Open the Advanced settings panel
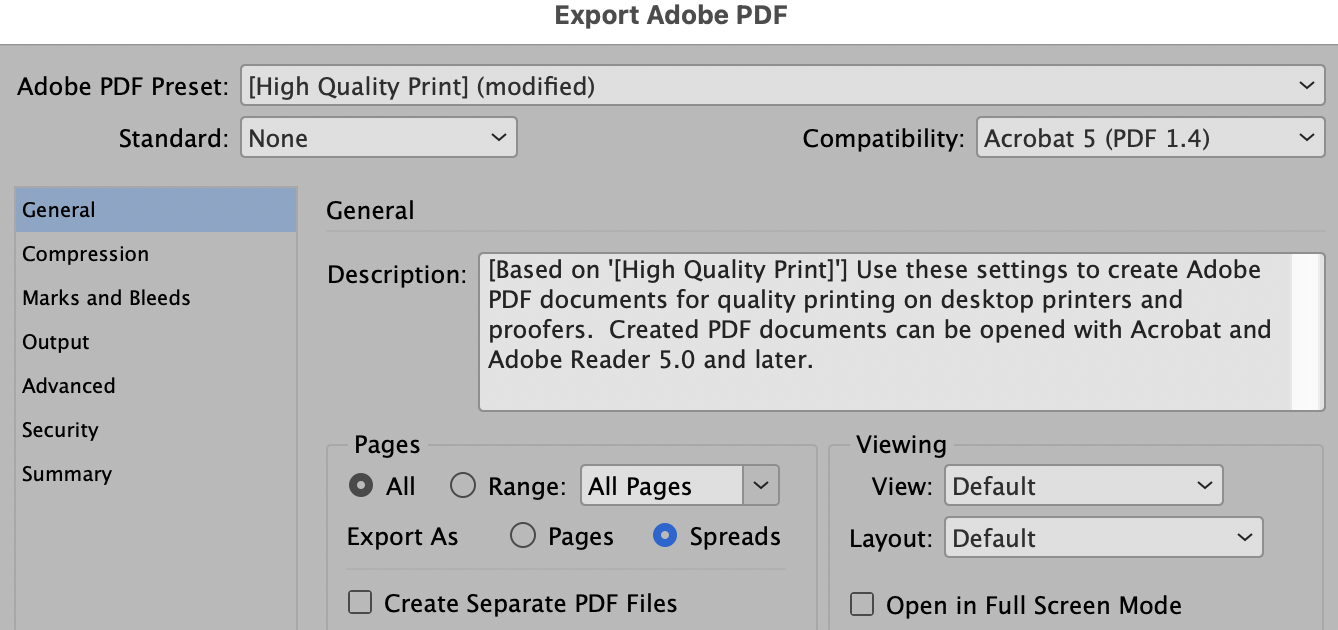 [68, 385]
